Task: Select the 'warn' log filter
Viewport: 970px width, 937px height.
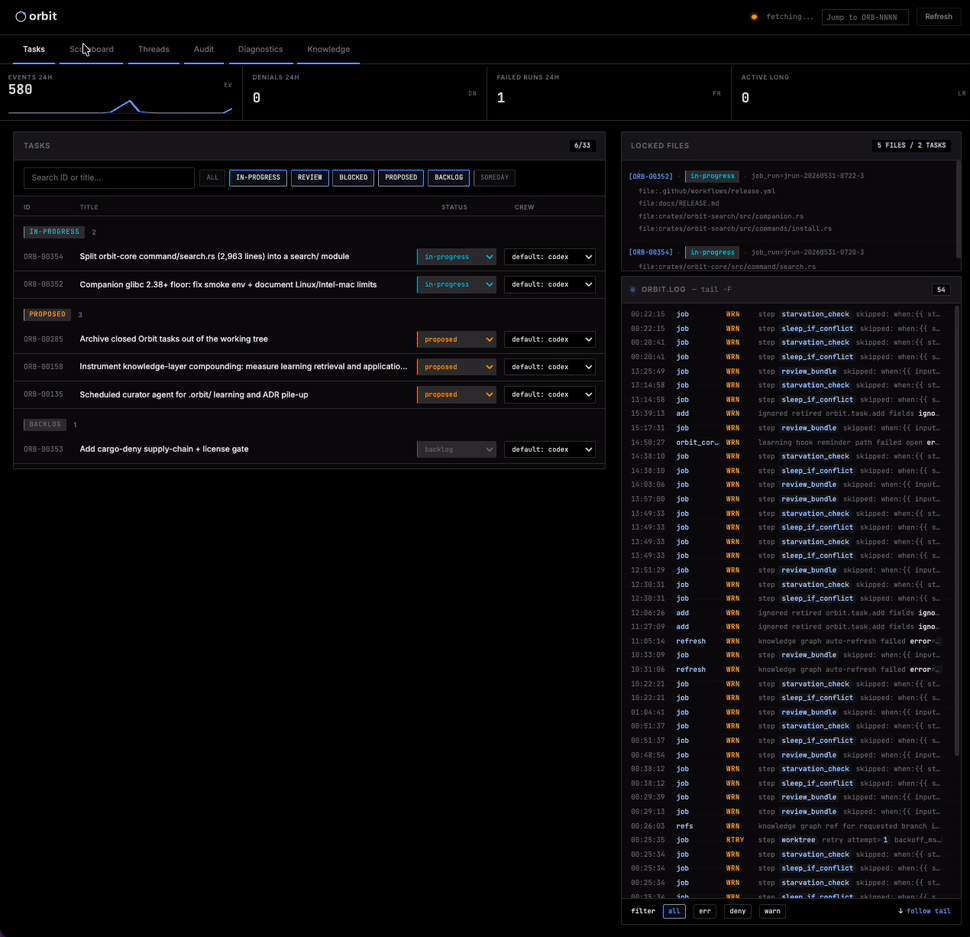Action: click(772, 911)
